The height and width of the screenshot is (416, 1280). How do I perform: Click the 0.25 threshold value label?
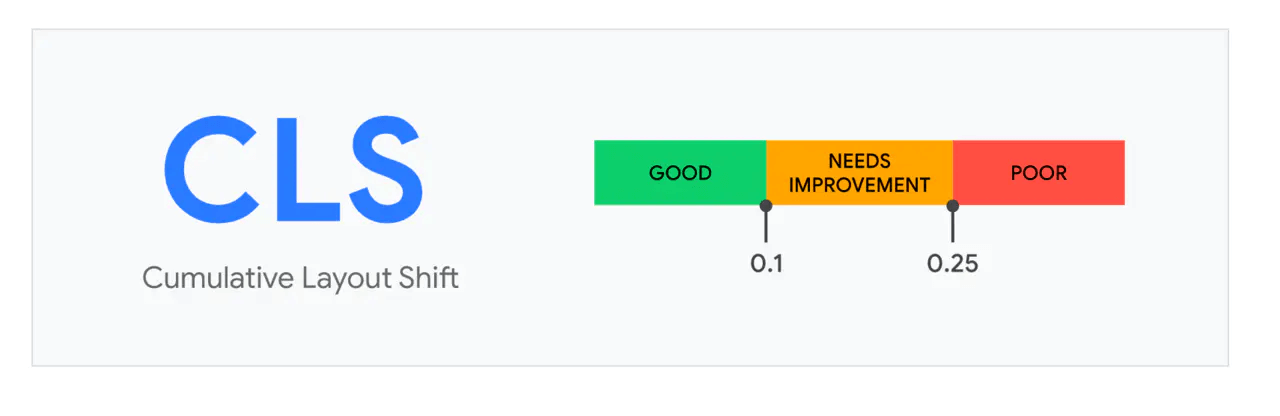952,265
